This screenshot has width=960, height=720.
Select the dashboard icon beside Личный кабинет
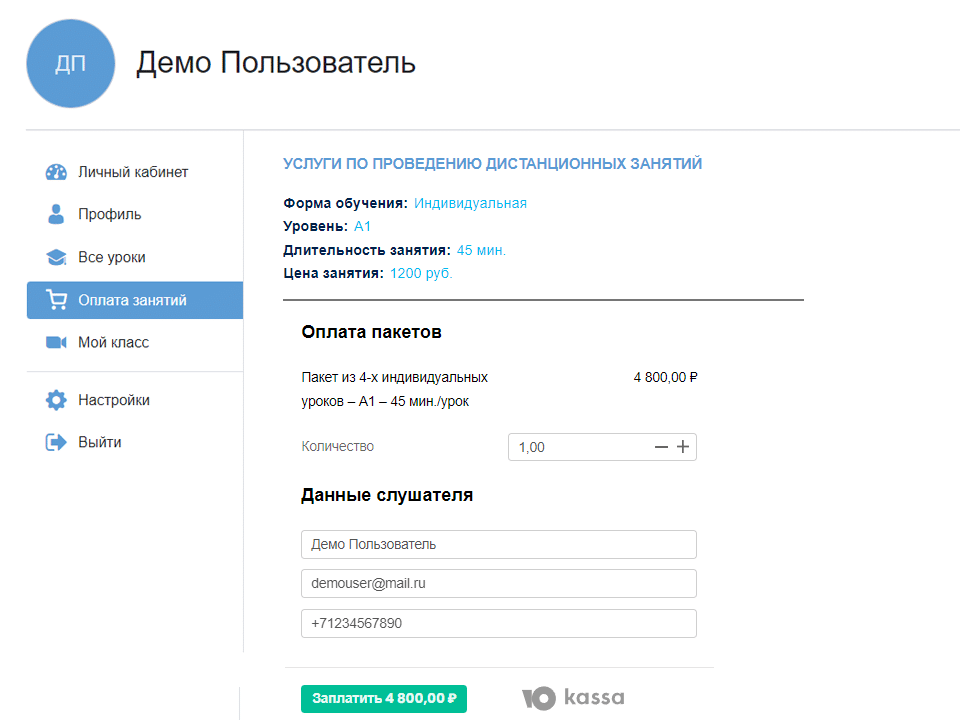click(55, 171)
